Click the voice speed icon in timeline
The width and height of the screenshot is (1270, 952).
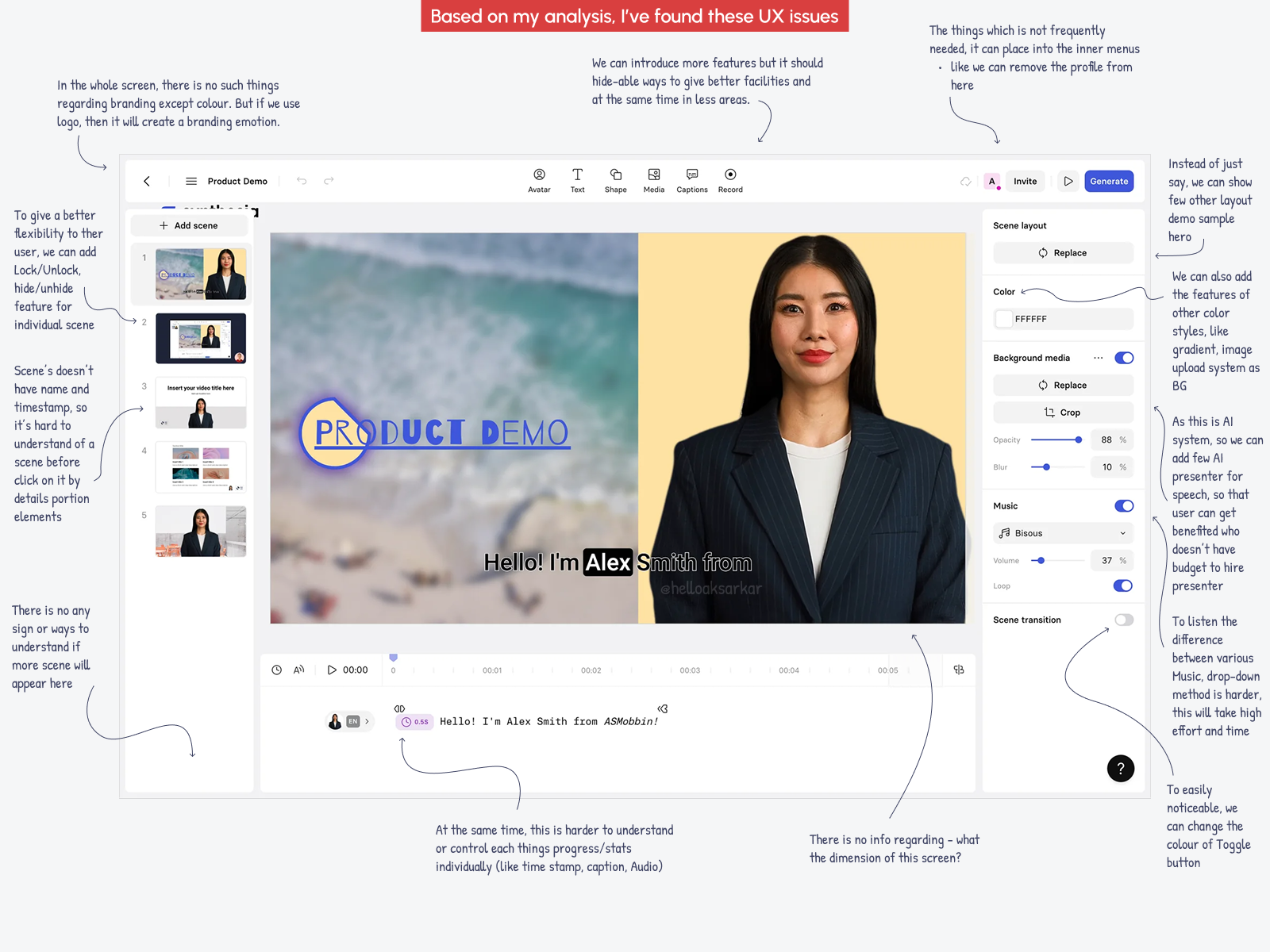(299, 670)
